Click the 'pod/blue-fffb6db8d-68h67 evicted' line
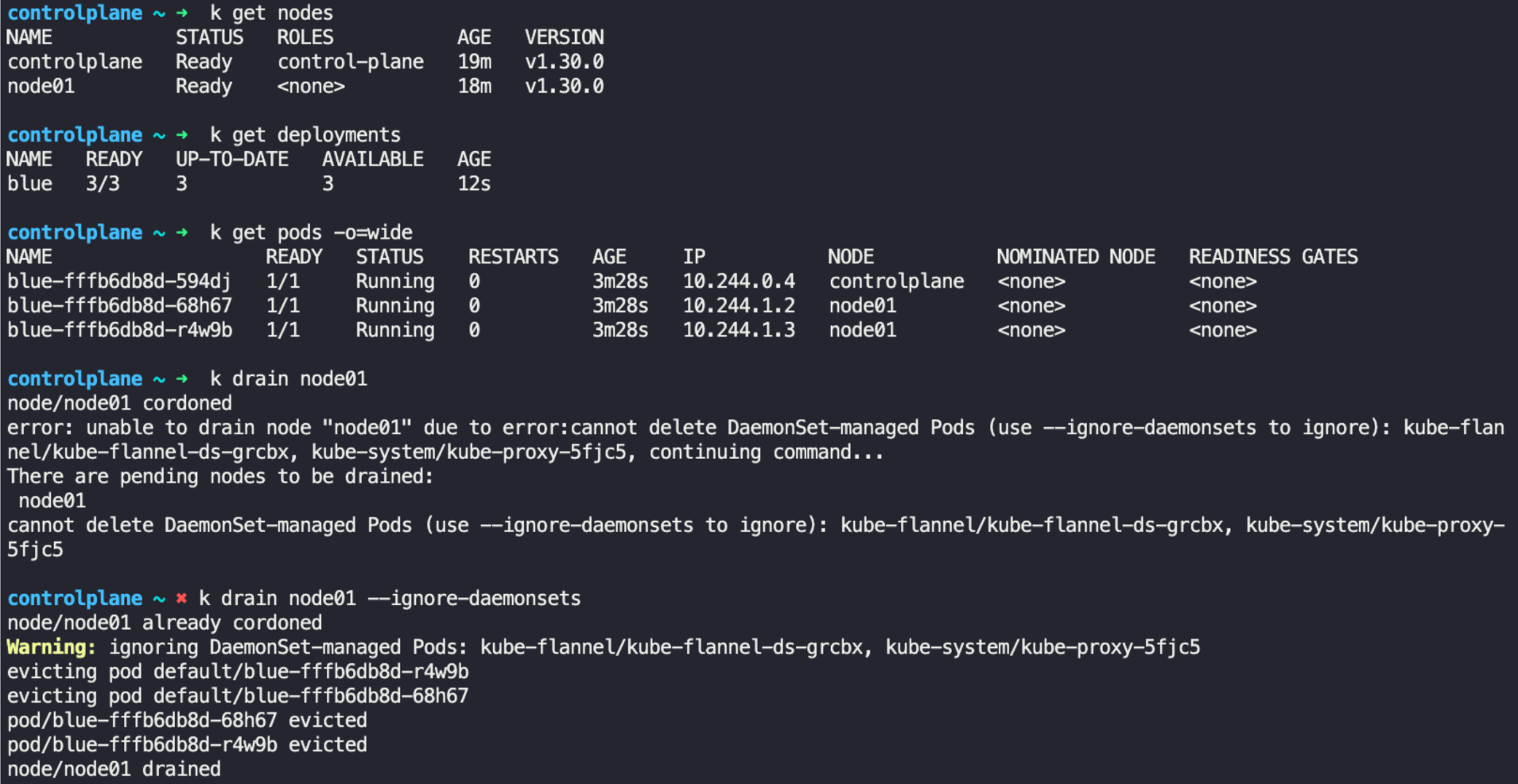 coord(187,720)
